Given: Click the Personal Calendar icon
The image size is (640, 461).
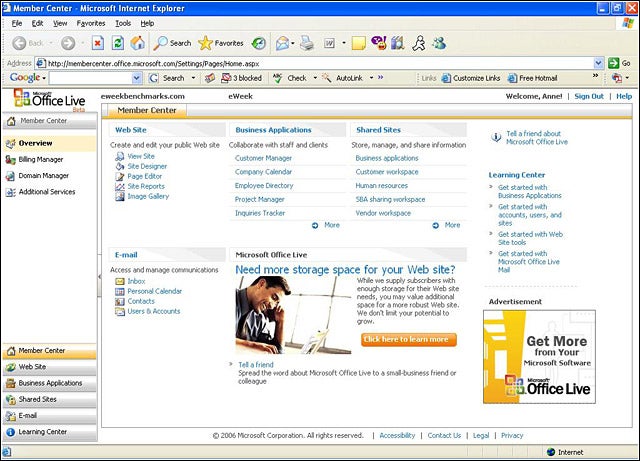Looking at the screenshot, I should 120,292.
